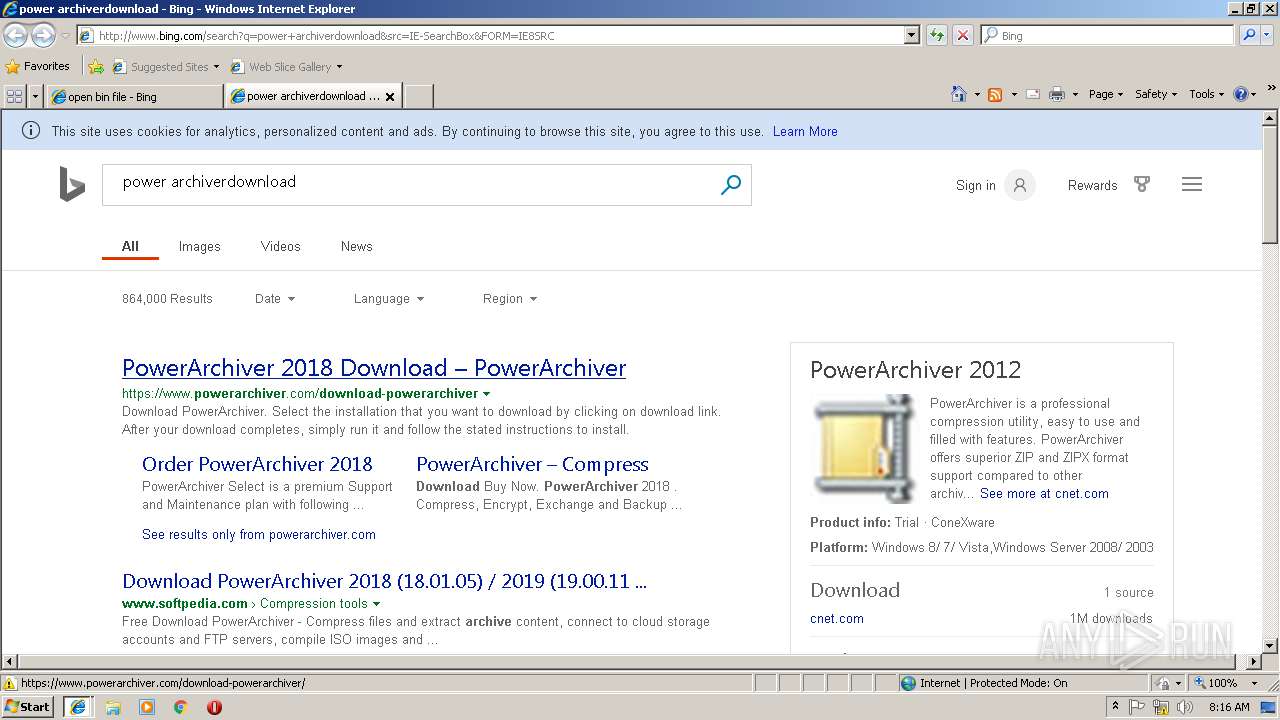Image resolution: width=1280 pixels, height=720 pixels.
Task: Launch Chrome from the taskbar
Action: click(181, 707)
